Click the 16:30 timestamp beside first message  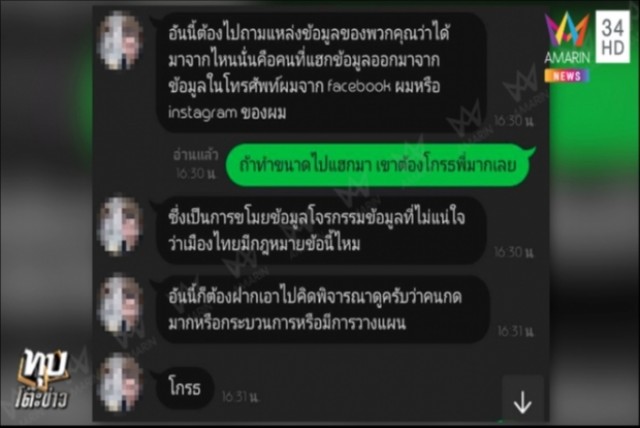tap(514, 121)
